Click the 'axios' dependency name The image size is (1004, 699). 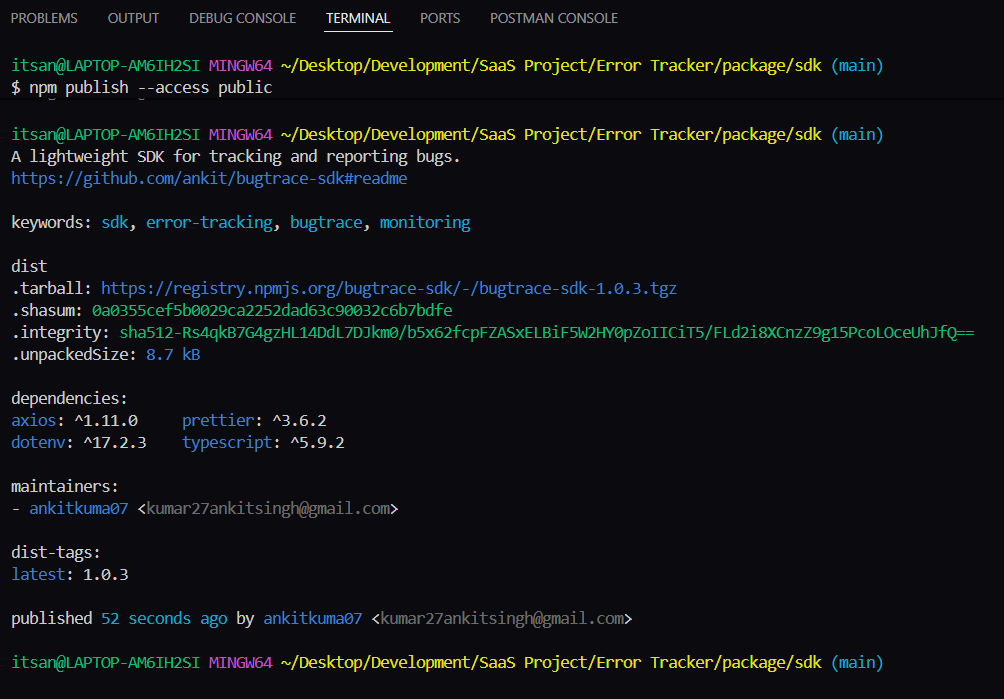point(33,421)
